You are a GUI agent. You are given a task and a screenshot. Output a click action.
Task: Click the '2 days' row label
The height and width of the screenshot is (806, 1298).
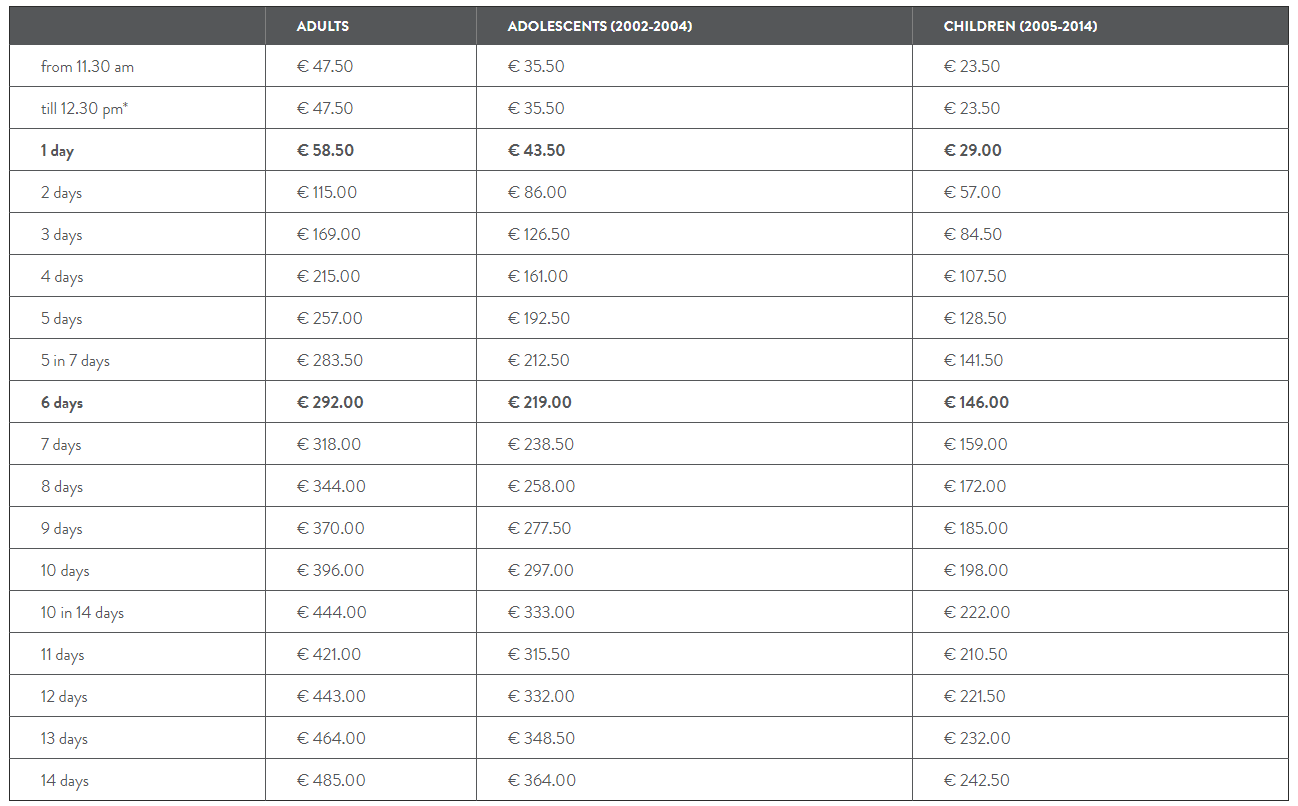pos(61,193)
